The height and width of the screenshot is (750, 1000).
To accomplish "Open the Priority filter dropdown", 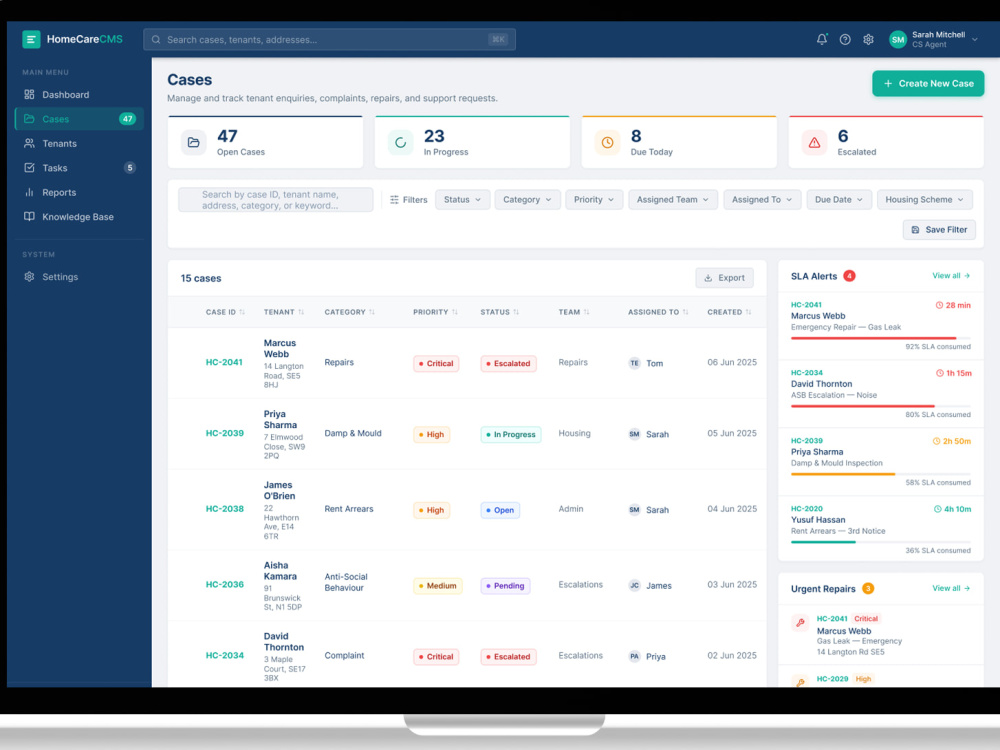I will point(594,200).
